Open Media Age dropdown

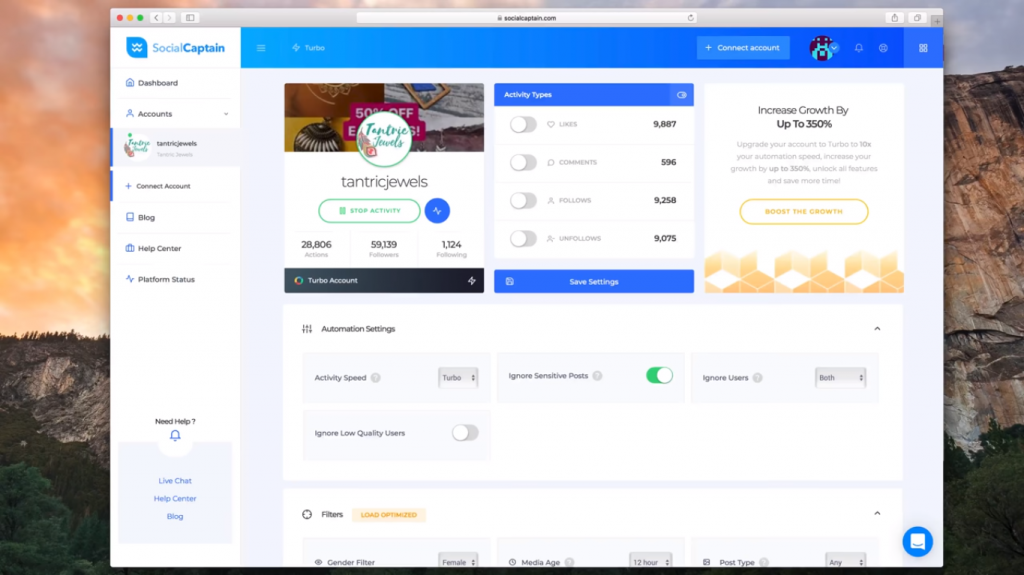(x=650, y=561)
